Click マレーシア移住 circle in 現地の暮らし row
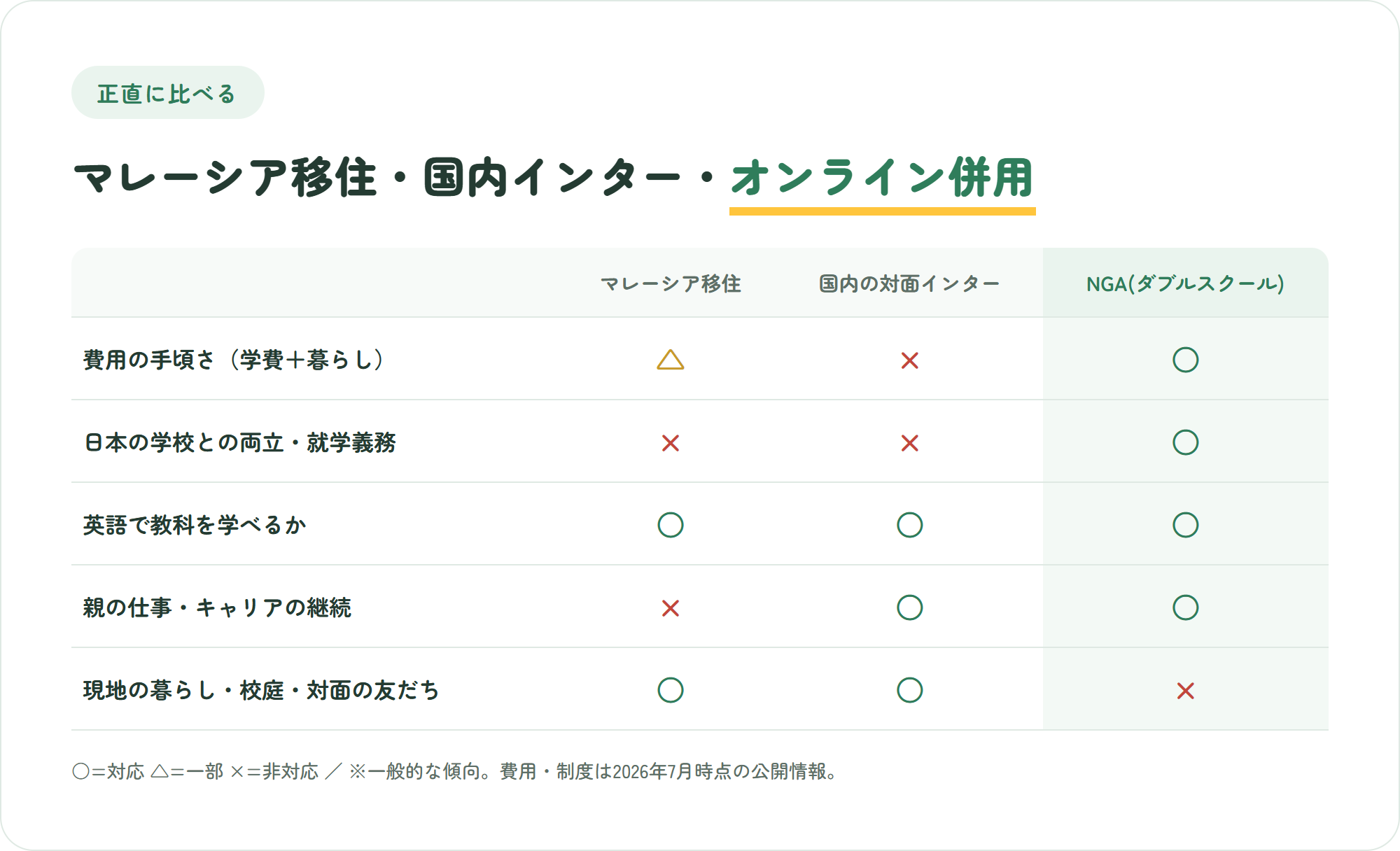1400x851 pixels. pos(671,690)
